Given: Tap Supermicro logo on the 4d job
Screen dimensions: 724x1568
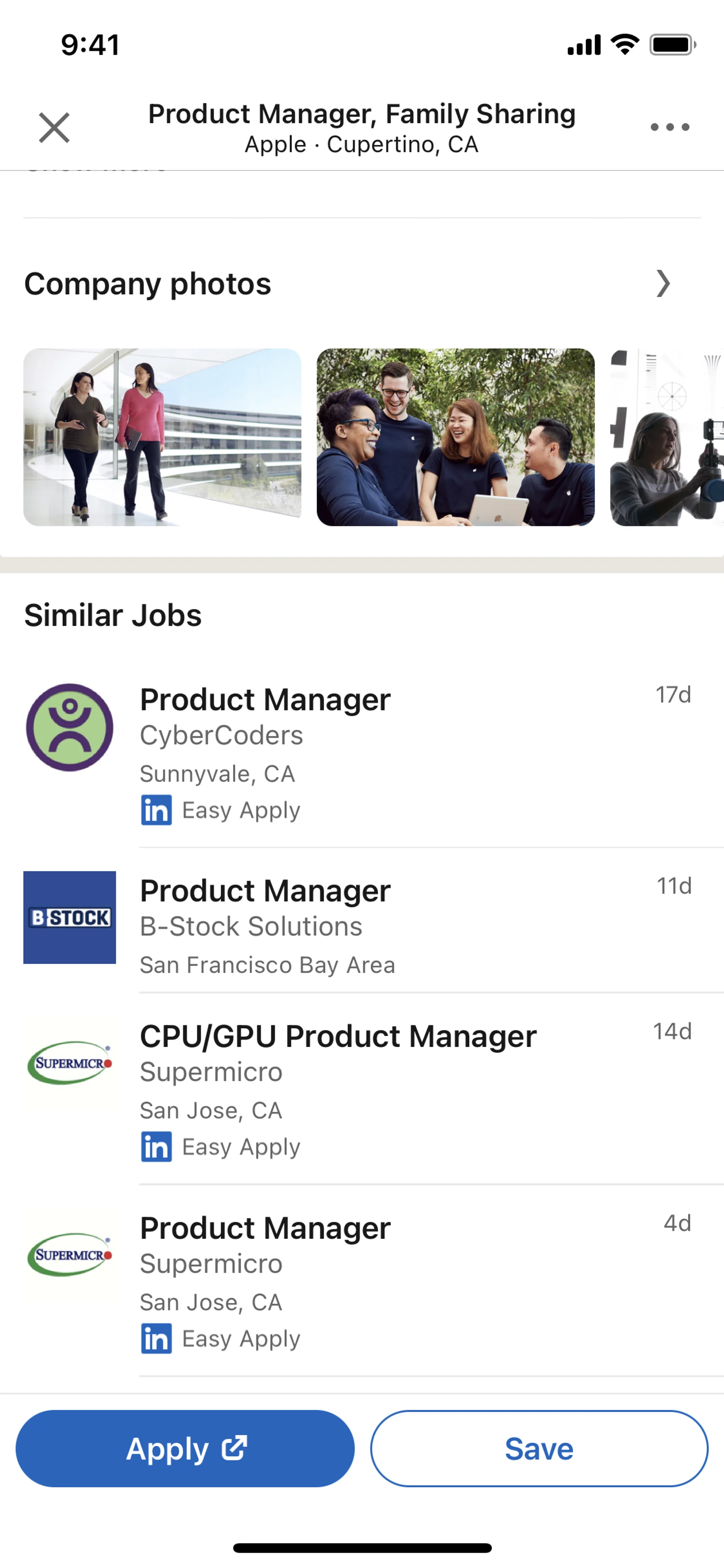Looking at the screenshot, I should pos(69,1255).
